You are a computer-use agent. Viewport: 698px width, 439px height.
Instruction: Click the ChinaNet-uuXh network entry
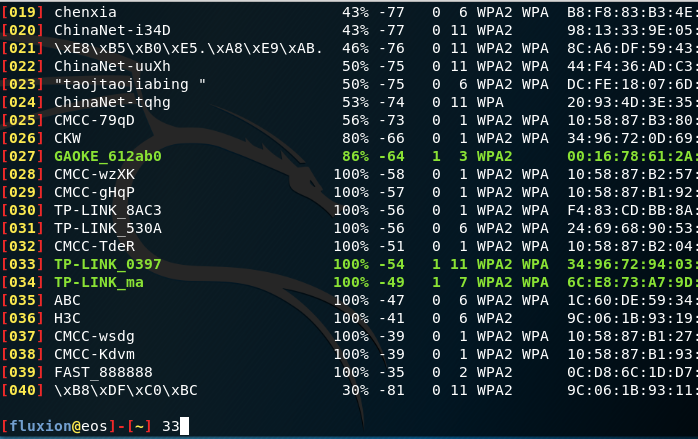(112, 66)
